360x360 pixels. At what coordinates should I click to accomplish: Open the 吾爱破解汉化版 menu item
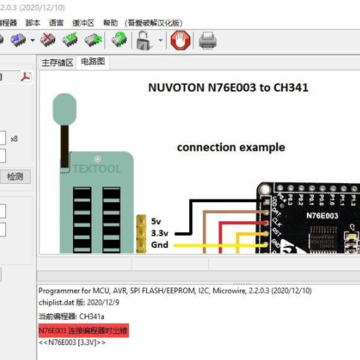tap(154, 23)
